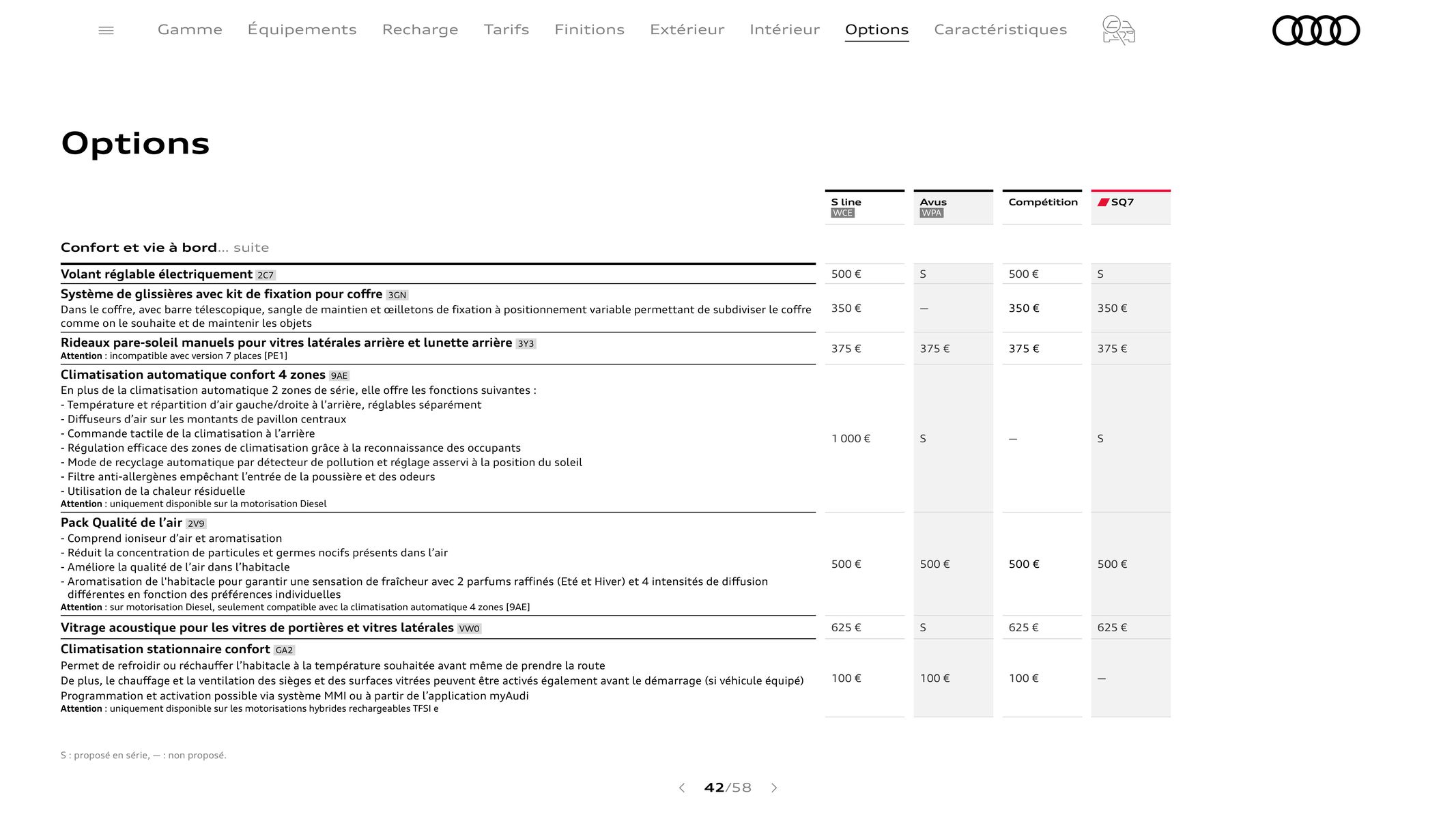The width and height of the screenshot is (1456, 819).
Task: Go to previous page arrow
Action: [681, 788]
